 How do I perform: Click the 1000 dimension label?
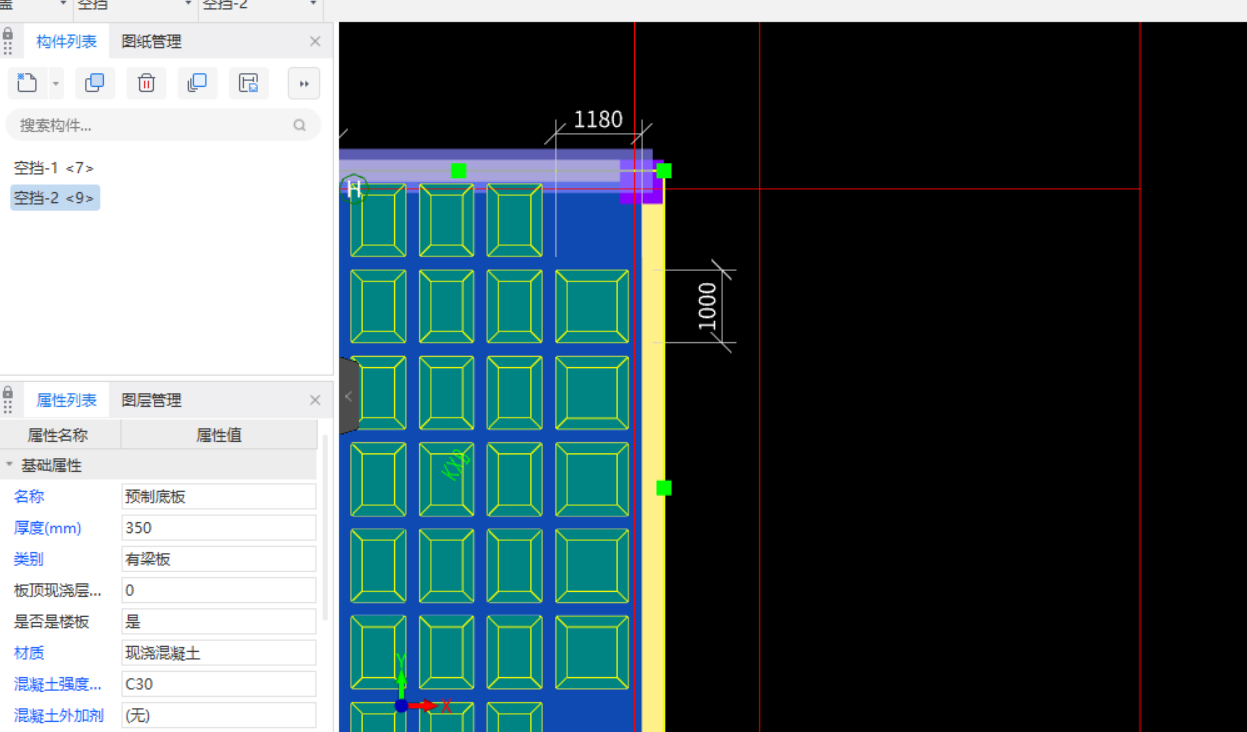pyautogui.click(x=707, y=306)
